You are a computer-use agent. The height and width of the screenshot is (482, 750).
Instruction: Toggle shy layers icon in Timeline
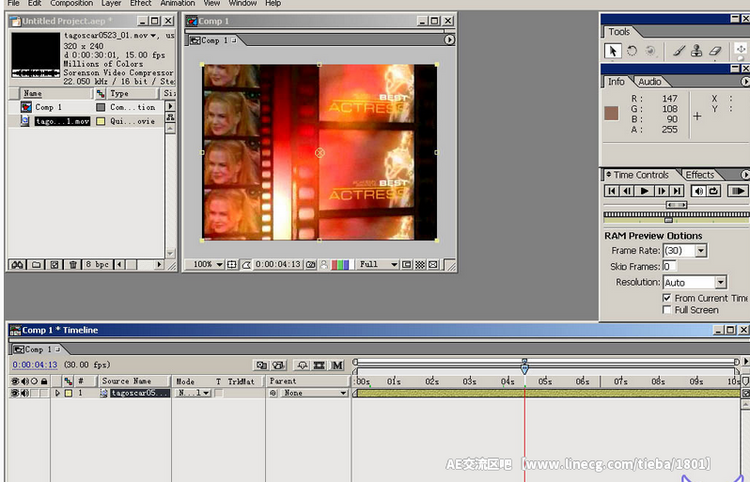pos(302,365)
